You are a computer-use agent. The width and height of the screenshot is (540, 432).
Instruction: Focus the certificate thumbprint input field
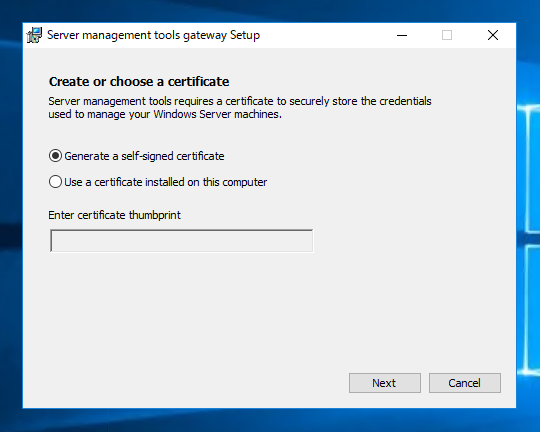181,241
